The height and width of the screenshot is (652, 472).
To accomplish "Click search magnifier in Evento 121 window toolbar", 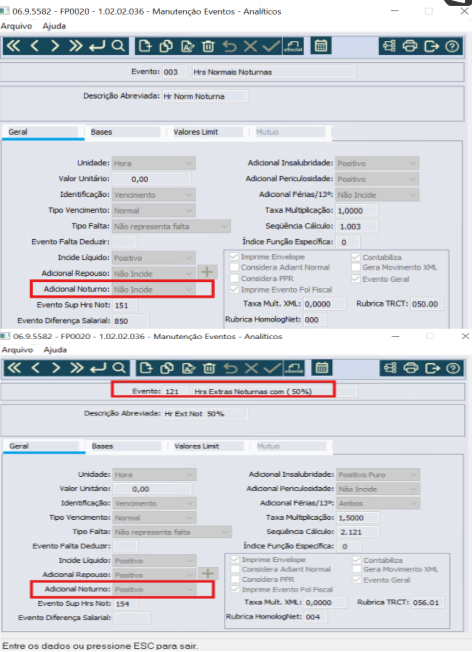I will [x=119, y=368].
